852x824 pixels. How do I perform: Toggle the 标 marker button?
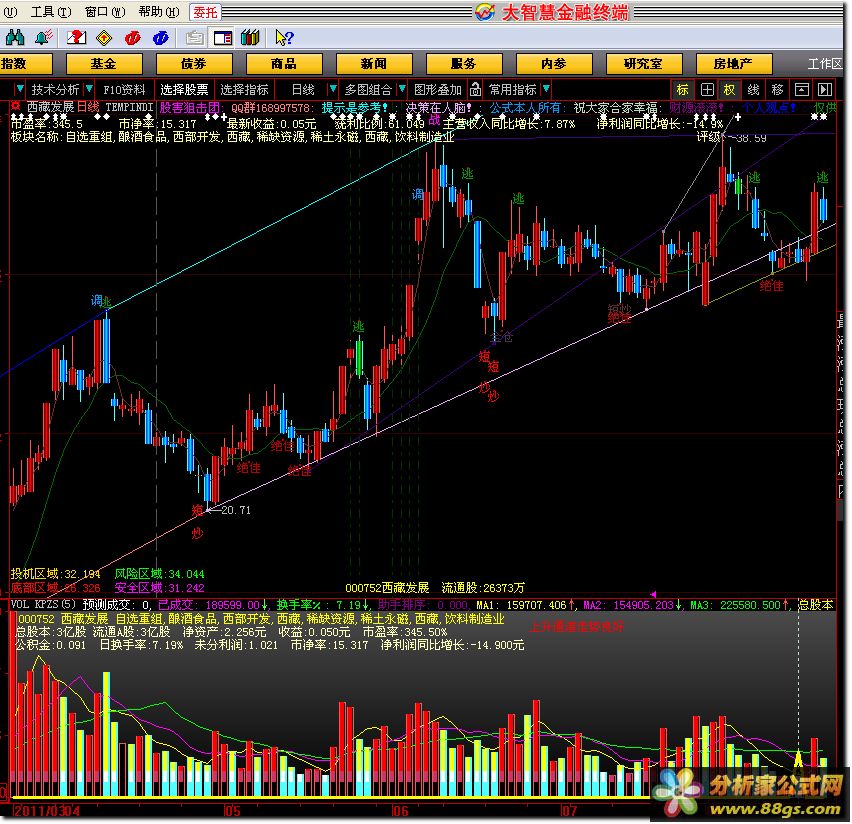tap(682, 89)
